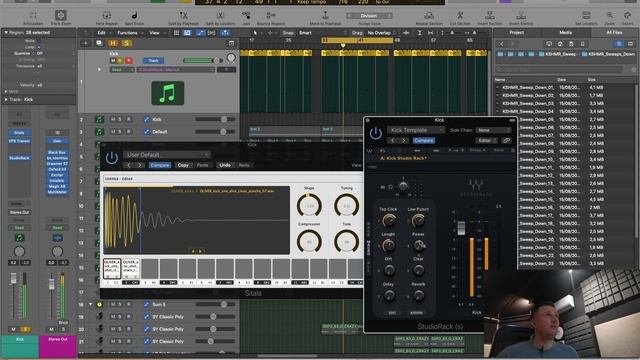Click Copy in Sitala plugin header
This screenshot has width=640, height=360.
[183, 165]
